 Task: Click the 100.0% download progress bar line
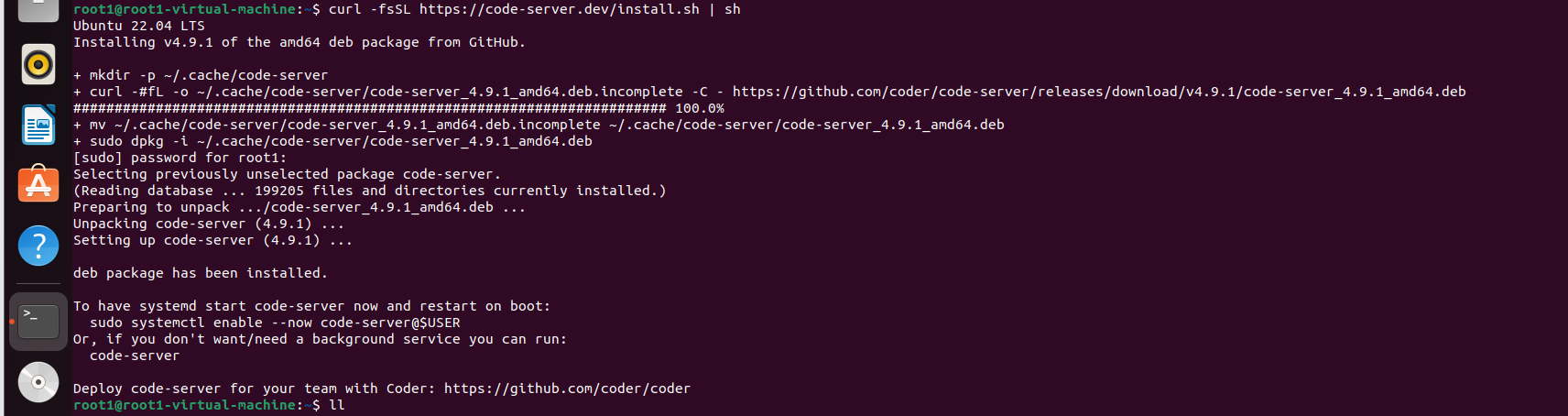[x=398, y=108]
